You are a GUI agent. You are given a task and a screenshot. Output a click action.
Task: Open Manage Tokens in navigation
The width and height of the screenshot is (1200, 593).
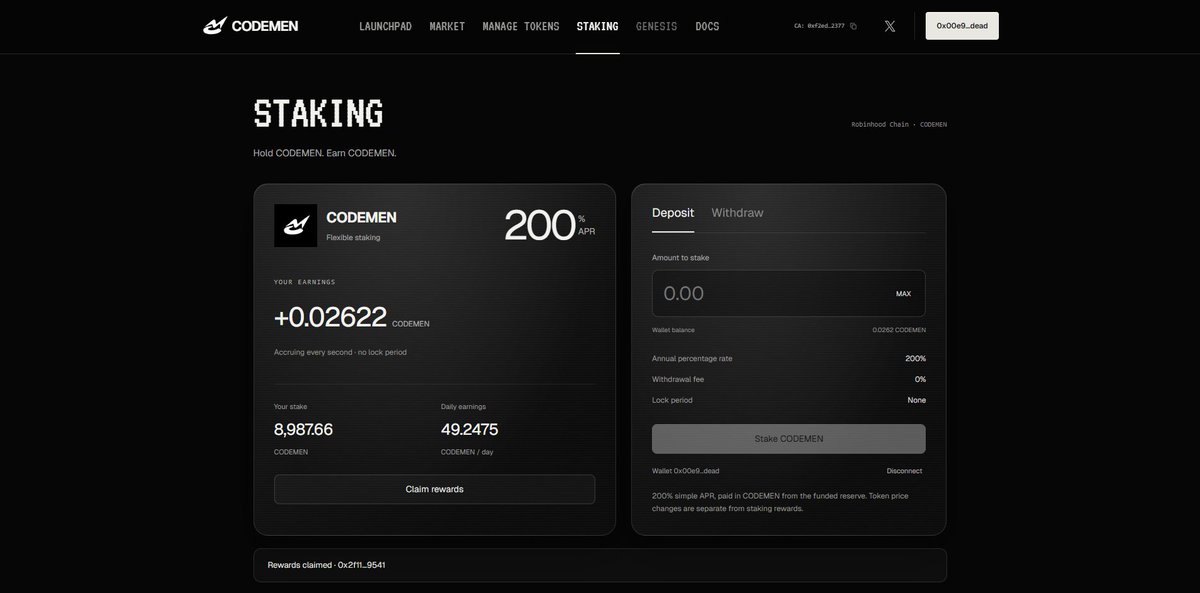point(521,26)
